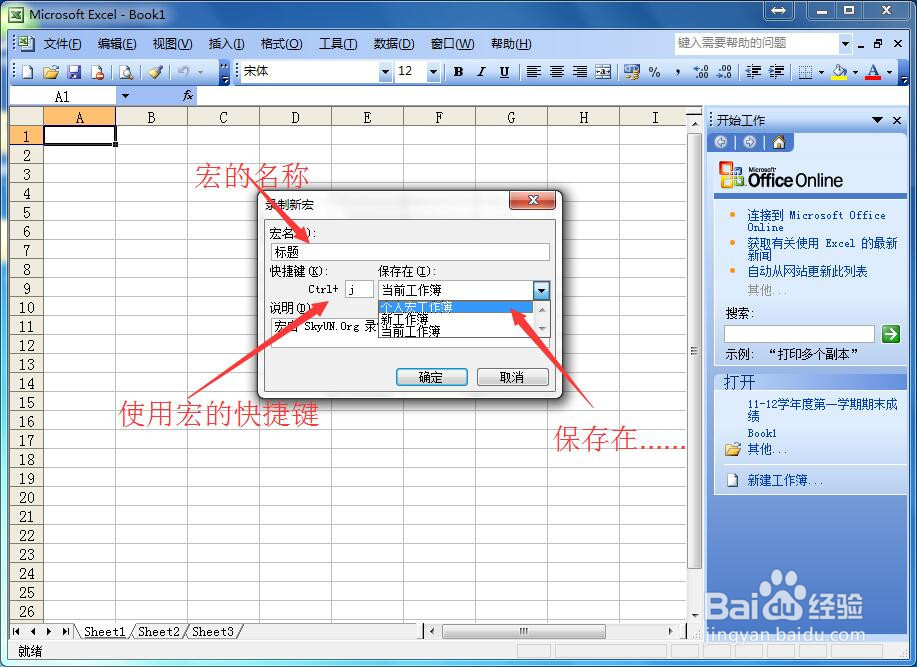Click task pane Home icon

pos(778,142)
